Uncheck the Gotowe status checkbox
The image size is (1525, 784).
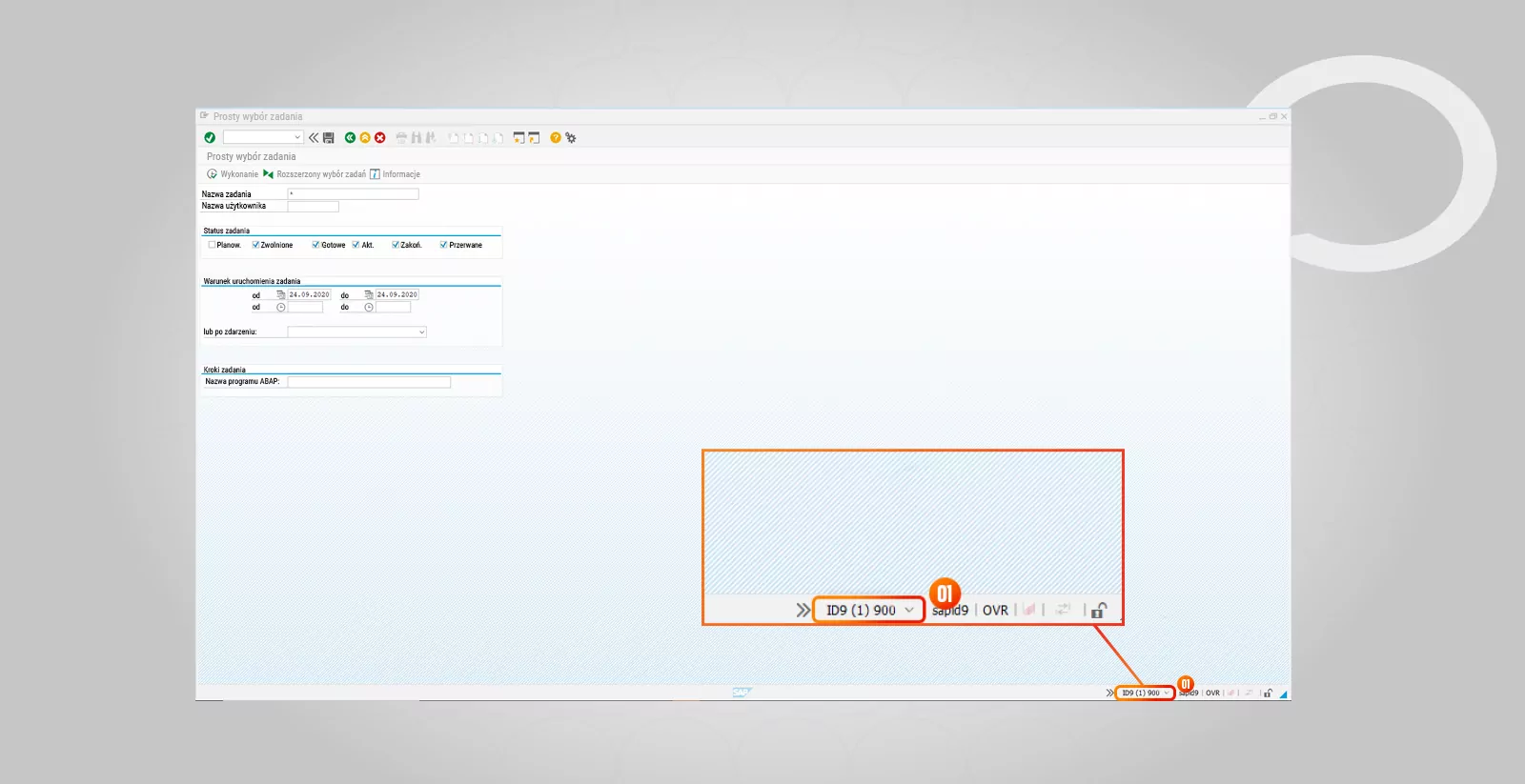(x=315, y=245)
